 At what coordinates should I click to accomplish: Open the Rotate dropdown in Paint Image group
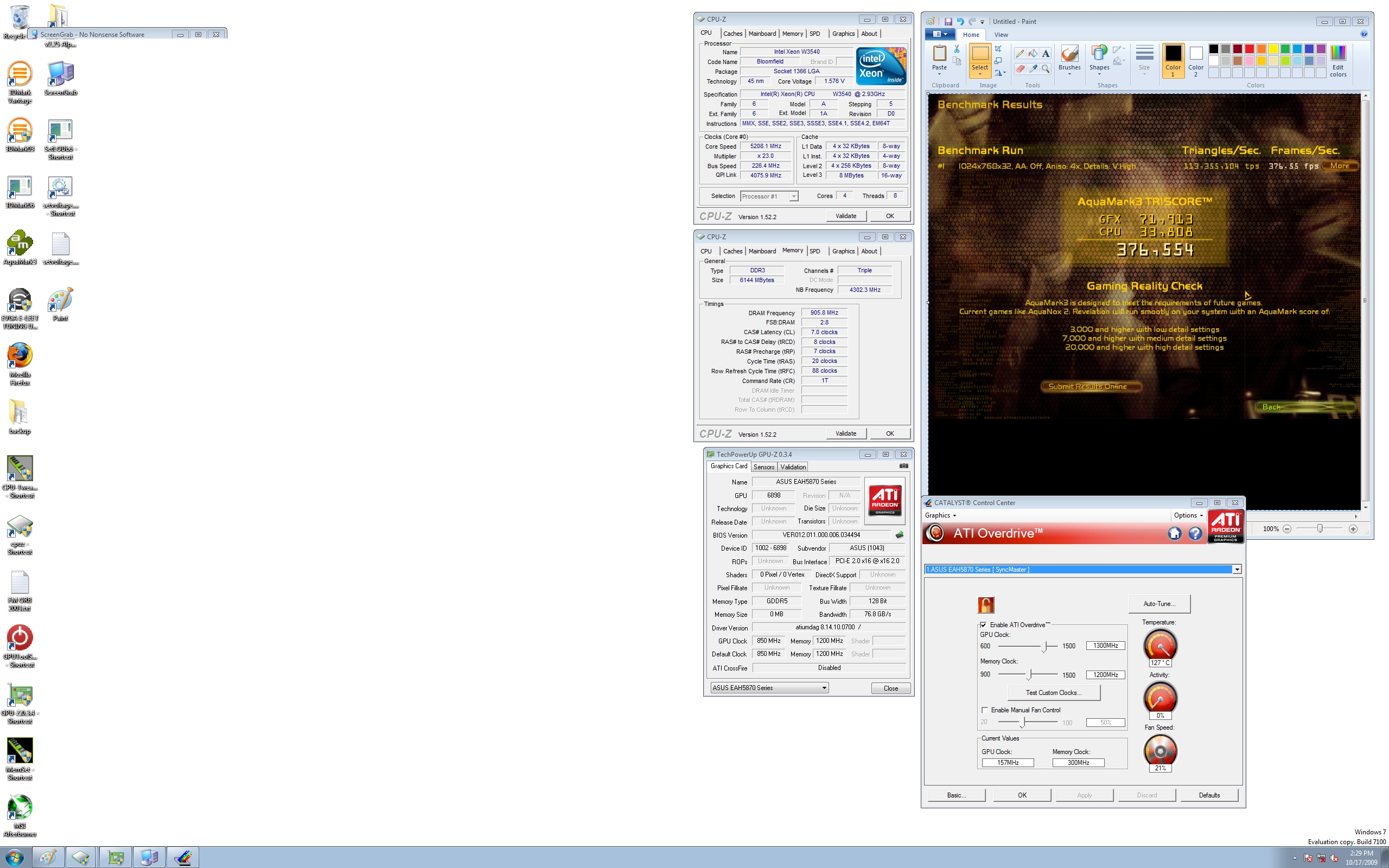(x=1001, y=73)
